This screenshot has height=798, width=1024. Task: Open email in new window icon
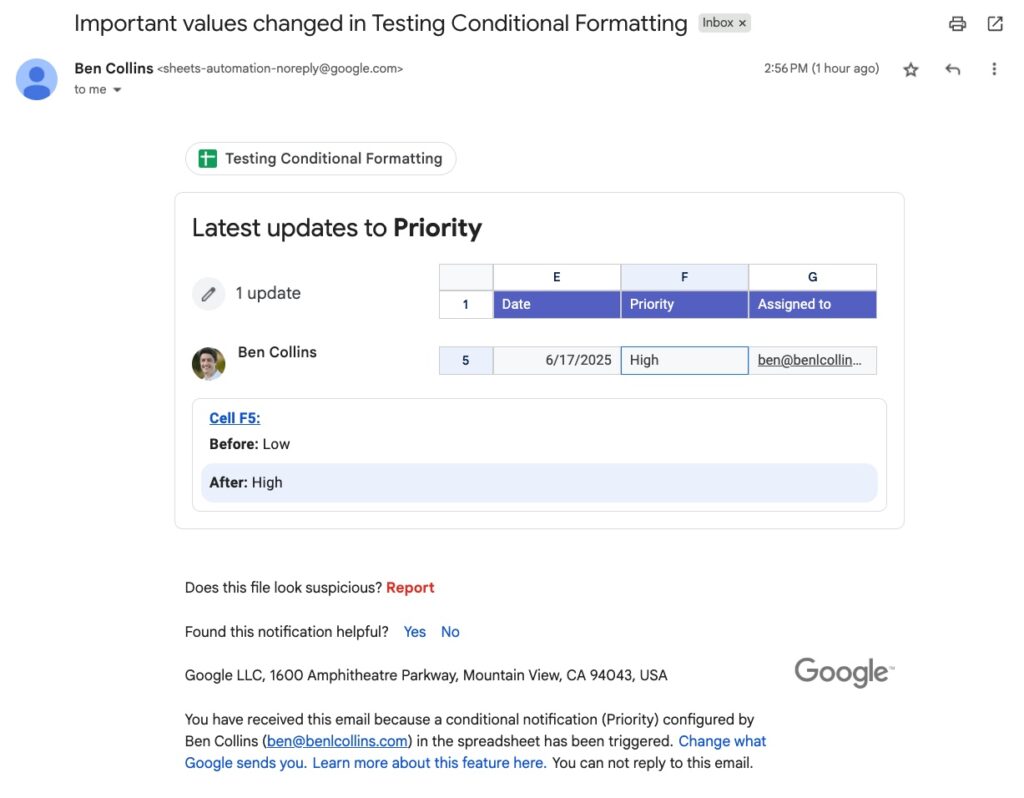[x=995, y=24]
